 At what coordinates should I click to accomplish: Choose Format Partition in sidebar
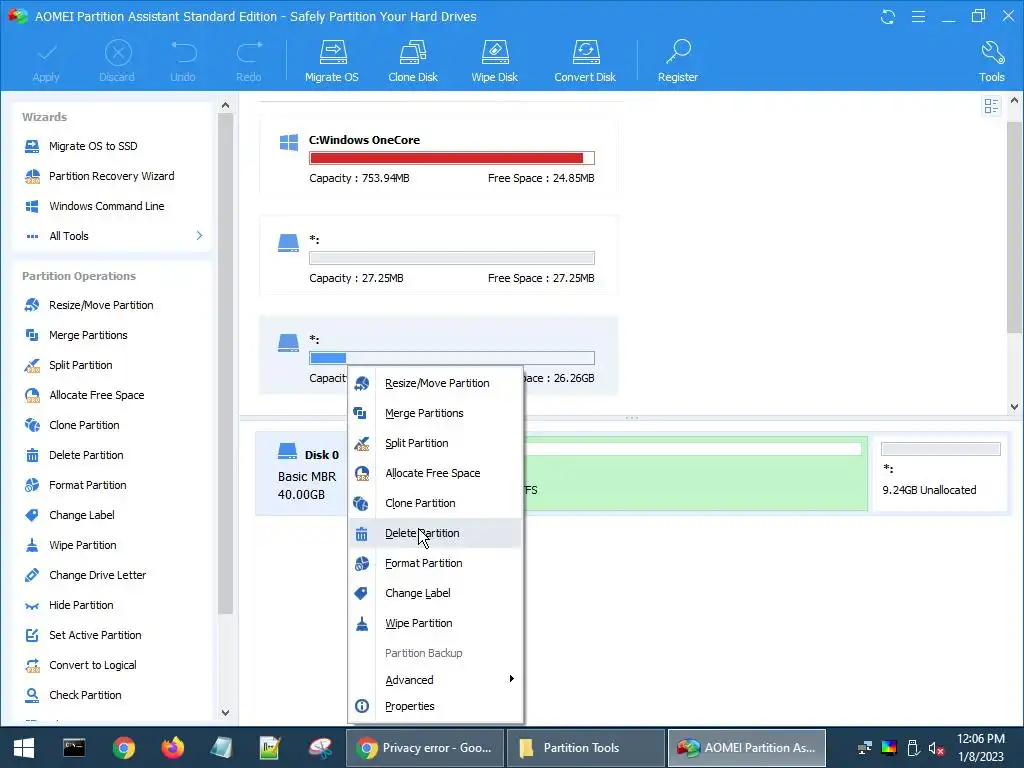[x=88, y=485]
